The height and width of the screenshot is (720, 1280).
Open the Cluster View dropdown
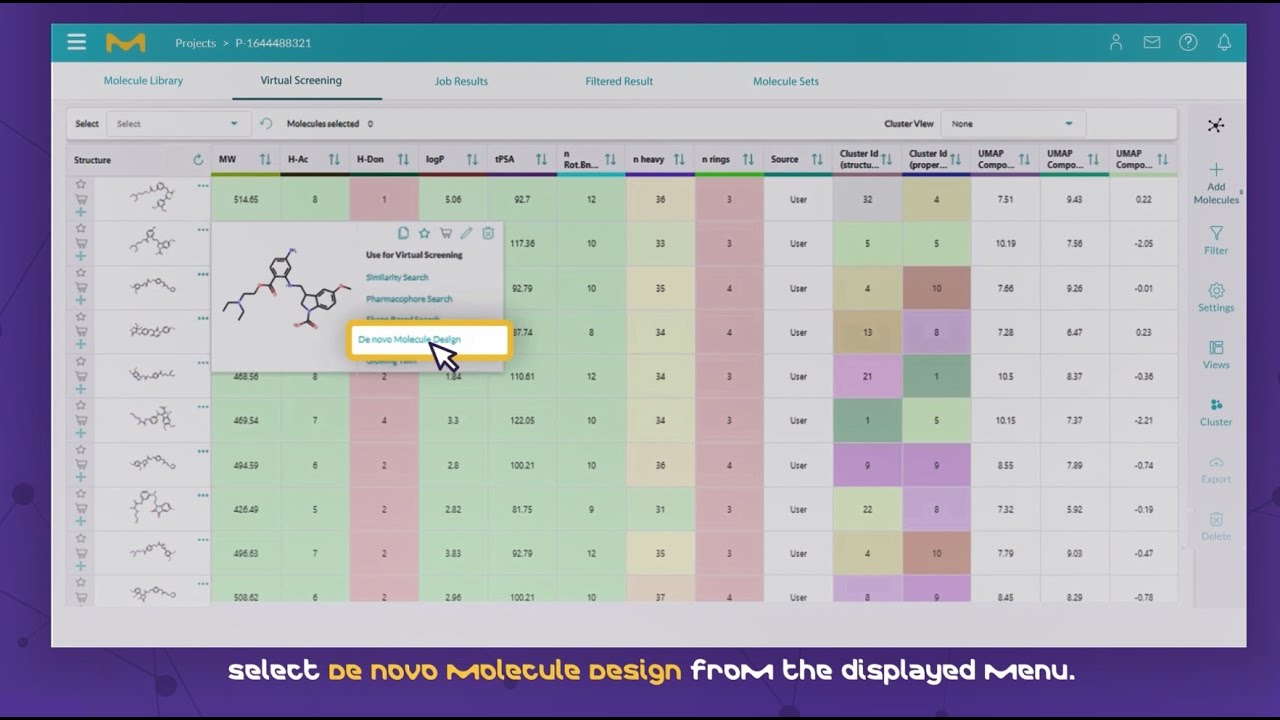(1013, 124)
